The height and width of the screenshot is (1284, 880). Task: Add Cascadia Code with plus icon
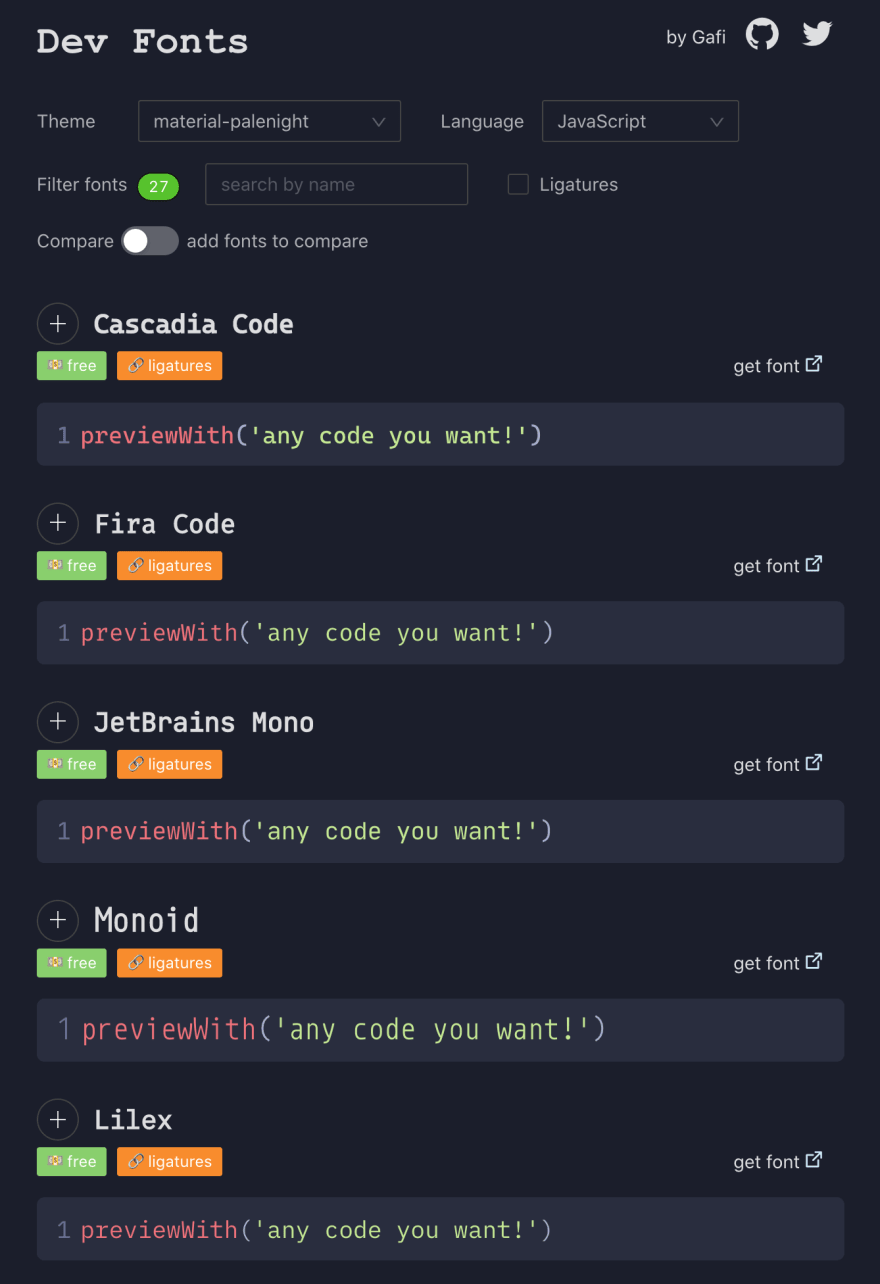(x=58, y=324)
